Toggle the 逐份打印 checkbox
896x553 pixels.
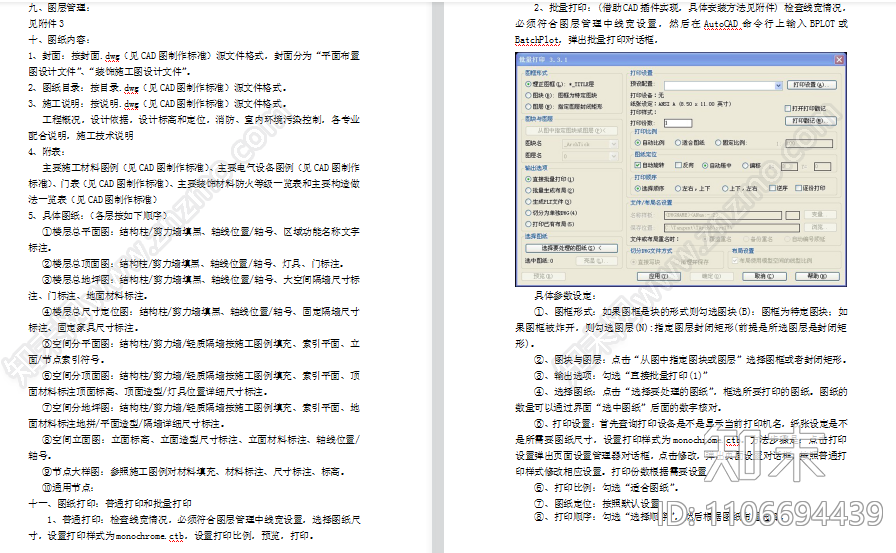tap(799, 189)
